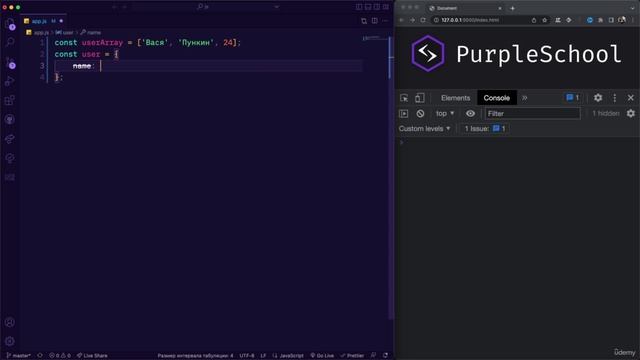The image size is (640, 360).
Task: Switch to the Console tab in DevTools
Action: 497,98
